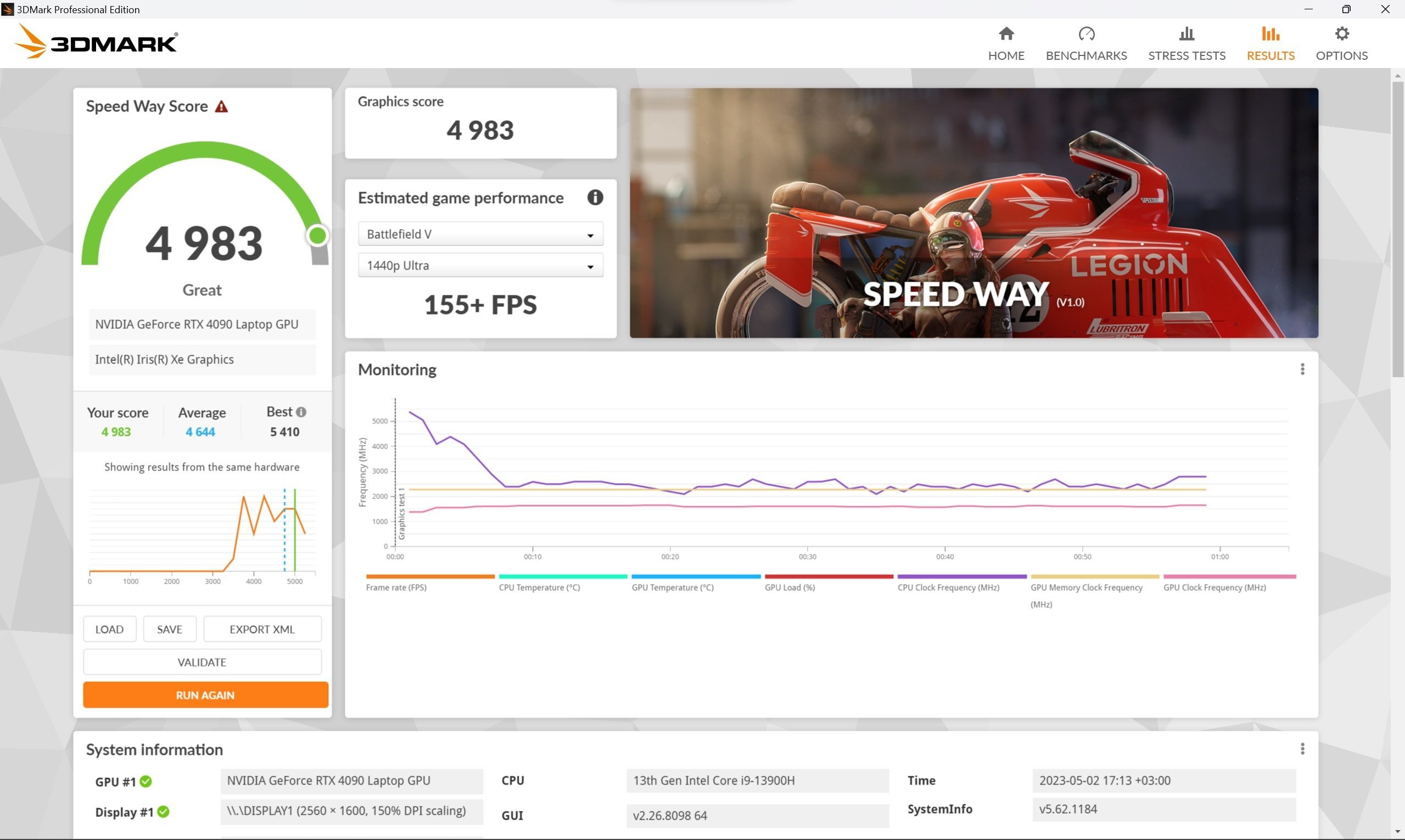Viewport: 1405px width, 840px height.
Task: Click the SystemInfo version v5.62.1184
Action: (1164, 809)
